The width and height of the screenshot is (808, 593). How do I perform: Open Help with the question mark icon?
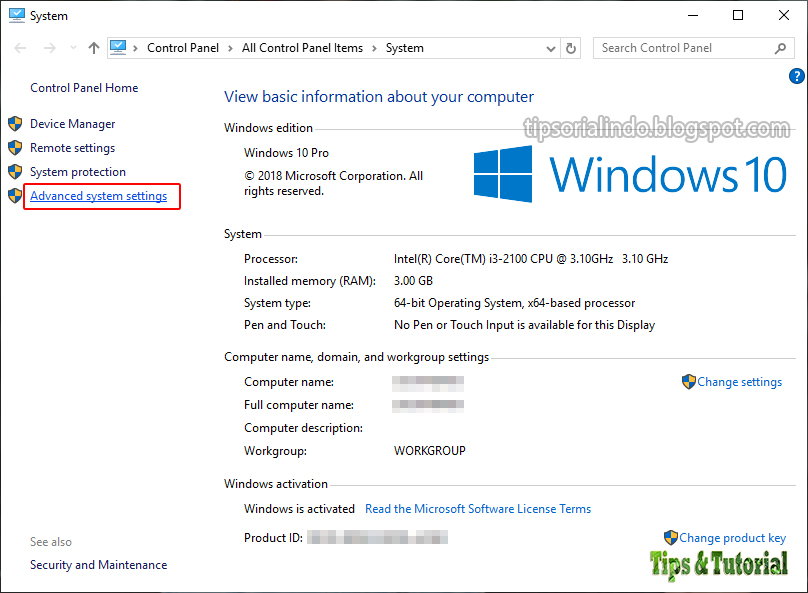click(796, 76)
